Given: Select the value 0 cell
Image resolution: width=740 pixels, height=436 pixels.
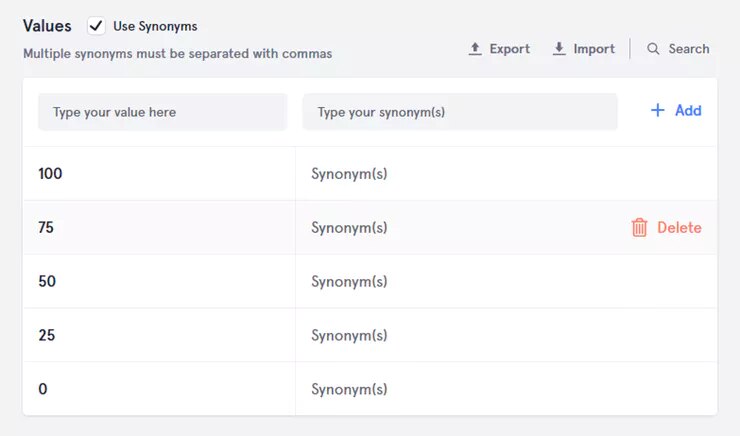Looking at the screenshot, I should pyautogui.click(x=43, y=390).
